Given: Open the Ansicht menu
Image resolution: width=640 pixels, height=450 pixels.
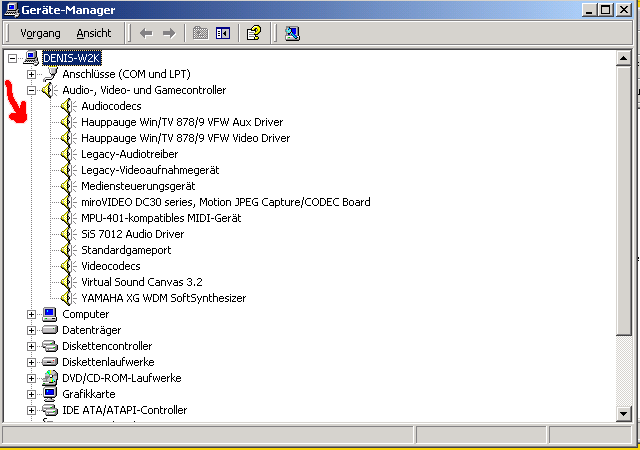Looking at the screenshot, I should [x=94, y=33].
